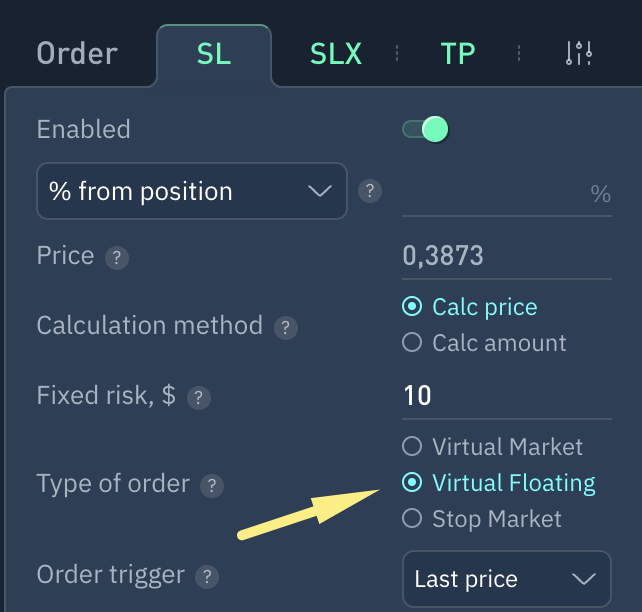642x612 pixels.
Task: Click the Fixed risk value field
Action: (505, 396)
